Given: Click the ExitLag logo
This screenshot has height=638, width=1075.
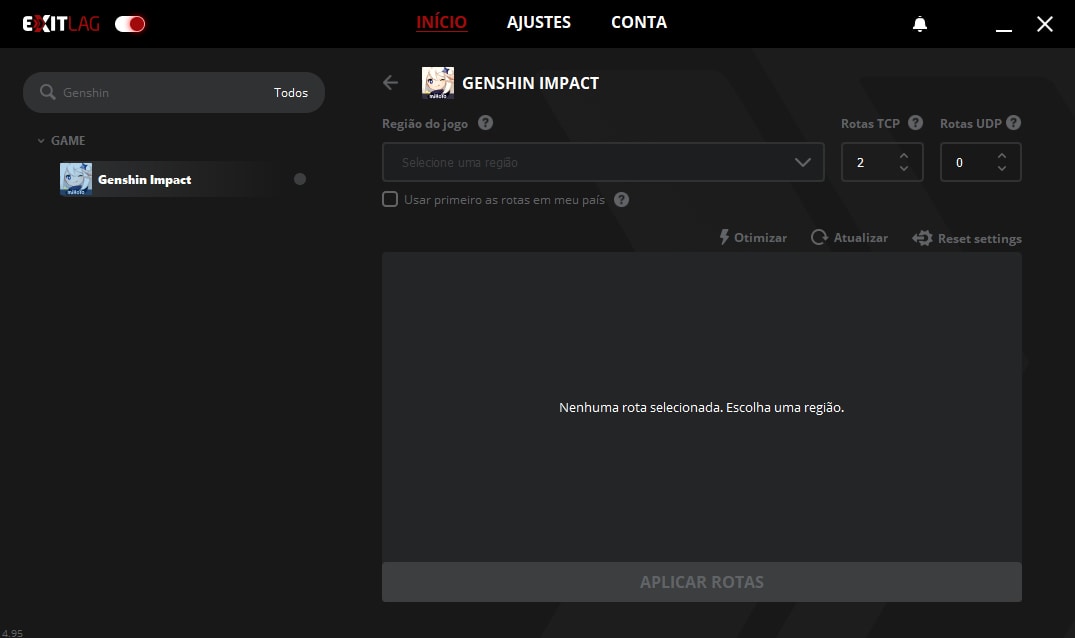Looking at the screenshot, I should (x=61, y=24).
